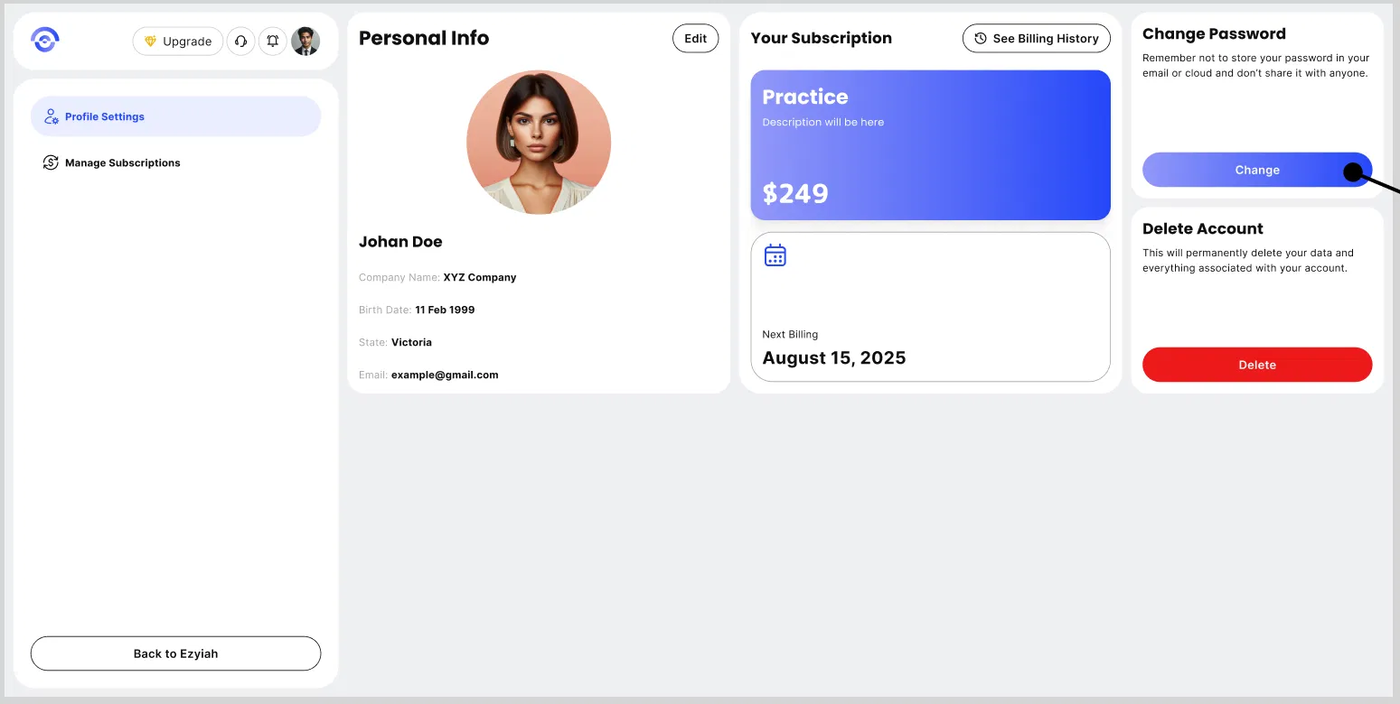Click Back to Ezyiah button
Viewport: 1400px width, 704px height.
(x=176, y=653)
